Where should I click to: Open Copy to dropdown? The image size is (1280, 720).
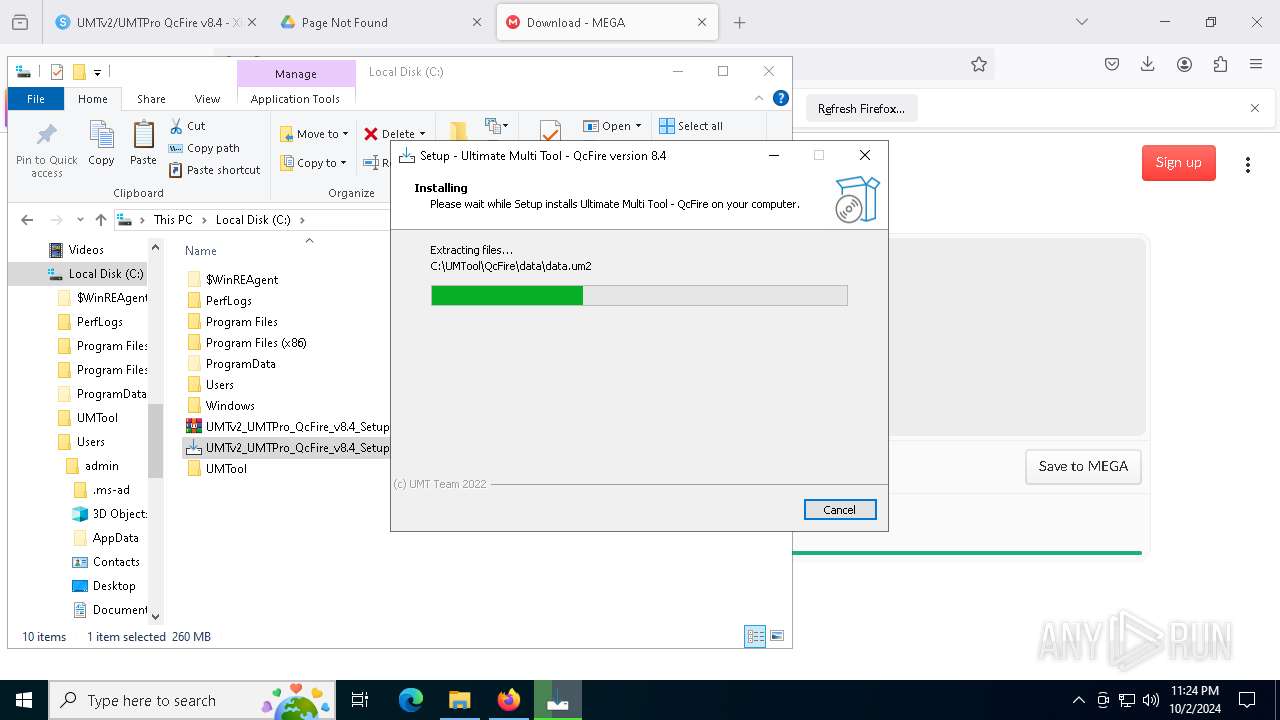pyautogui.click(x=313, y=163)
